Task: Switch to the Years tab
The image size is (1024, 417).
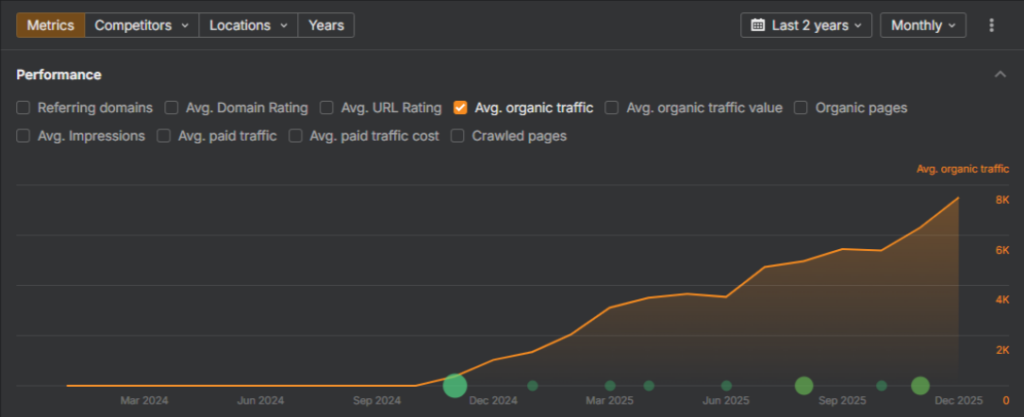Action: click(x=326, y=25)
